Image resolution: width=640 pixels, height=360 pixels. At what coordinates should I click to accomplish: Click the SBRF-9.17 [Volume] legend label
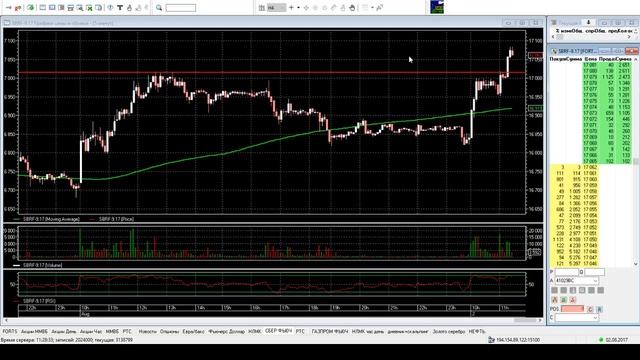point(42,265)
